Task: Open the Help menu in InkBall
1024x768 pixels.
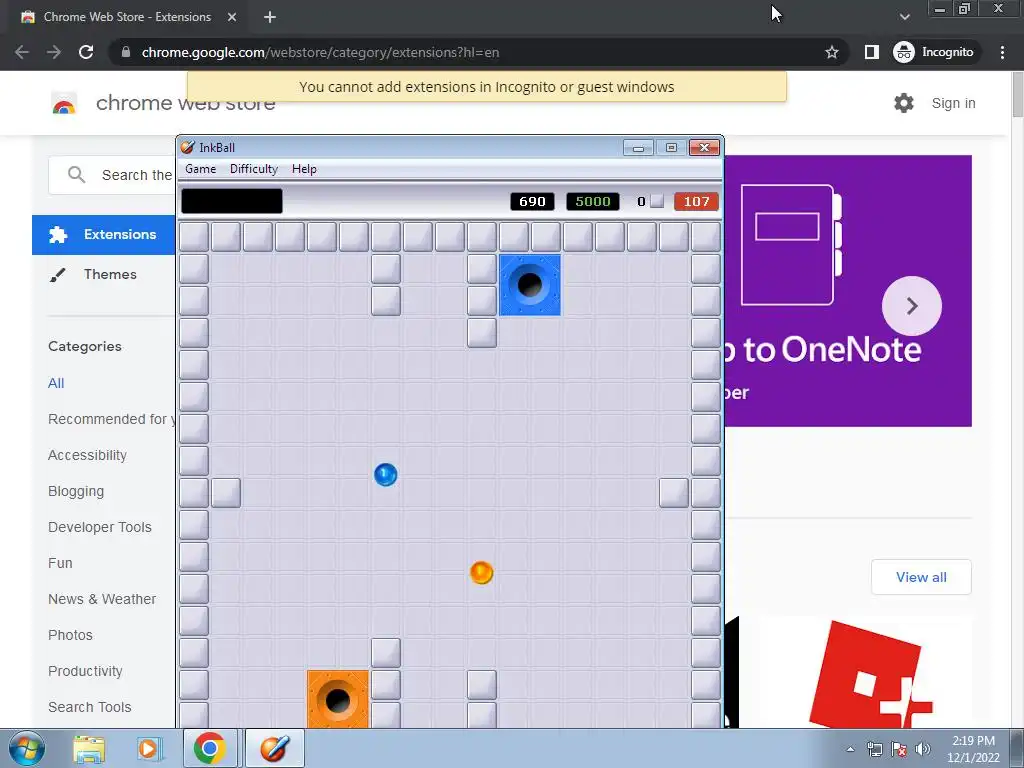Action: (x=304, y=169)
